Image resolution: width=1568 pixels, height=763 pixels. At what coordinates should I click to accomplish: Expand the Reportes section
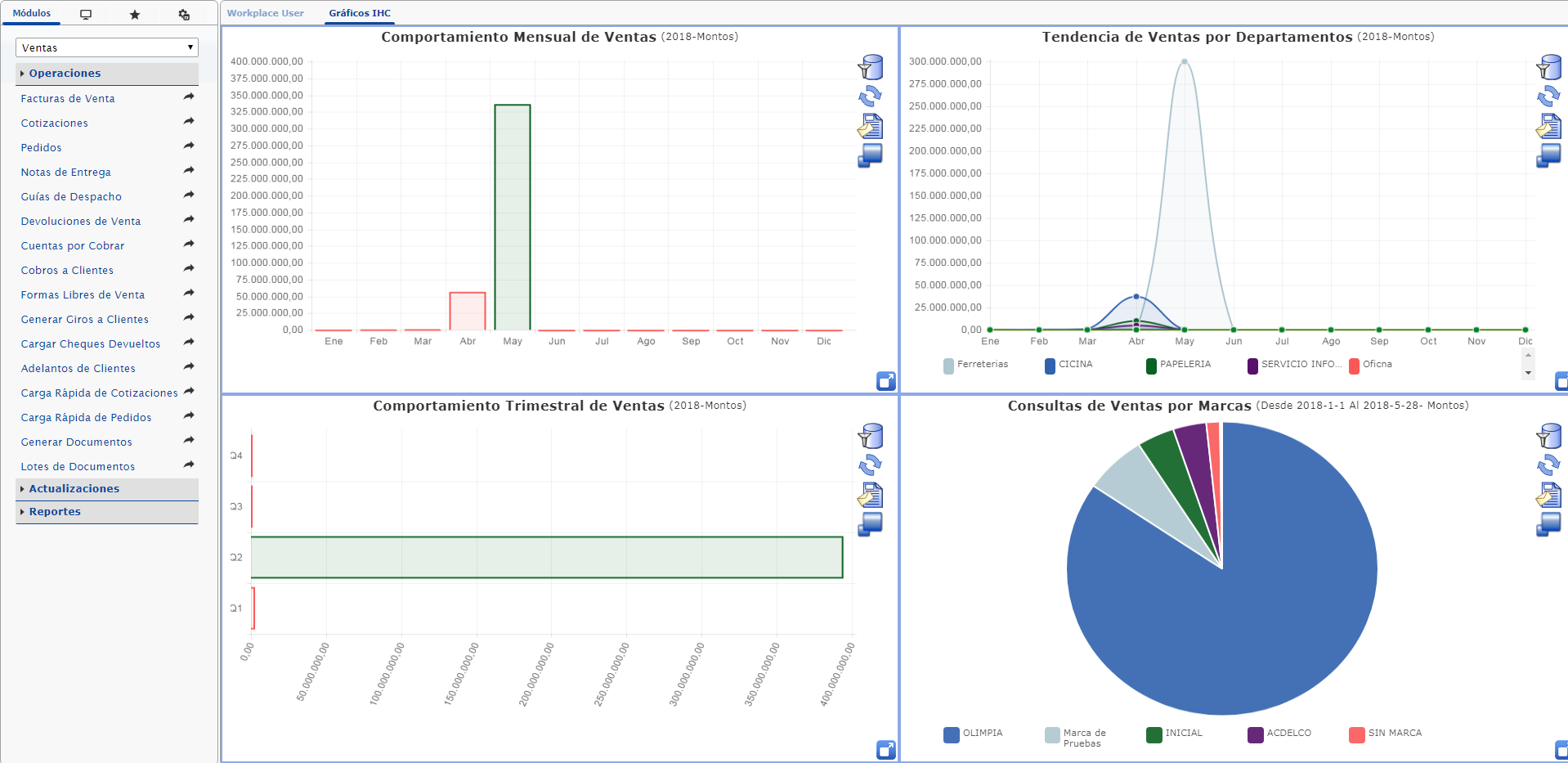(55, 512)
